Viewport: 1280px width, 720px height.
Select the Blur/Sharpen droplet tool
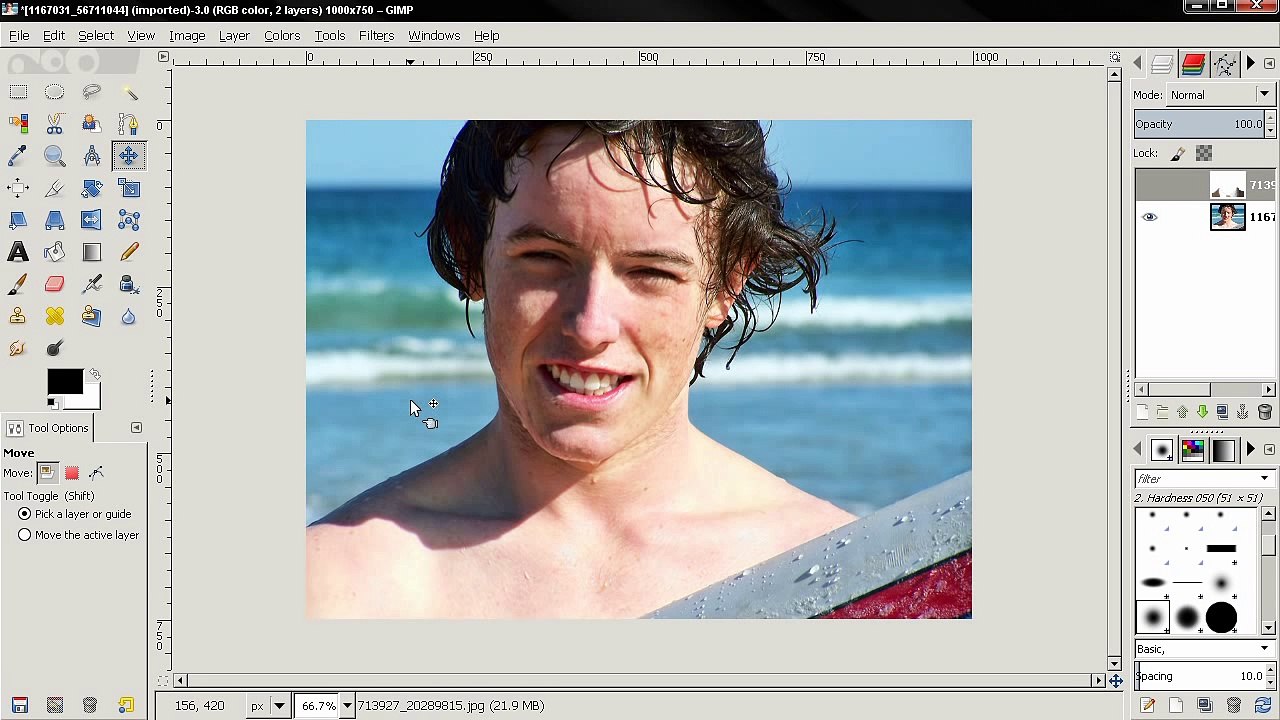pyautogui.click(x=129, y=316)
